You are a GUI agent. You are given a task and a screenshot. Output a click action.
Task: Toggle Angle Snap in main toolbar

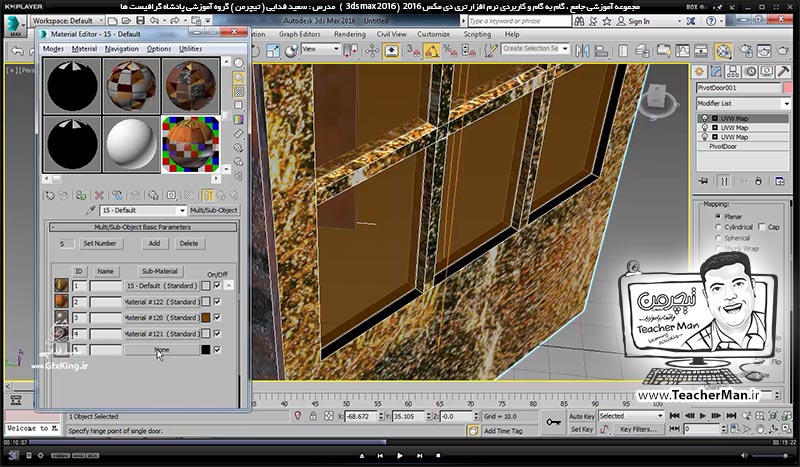pos(432,51)
